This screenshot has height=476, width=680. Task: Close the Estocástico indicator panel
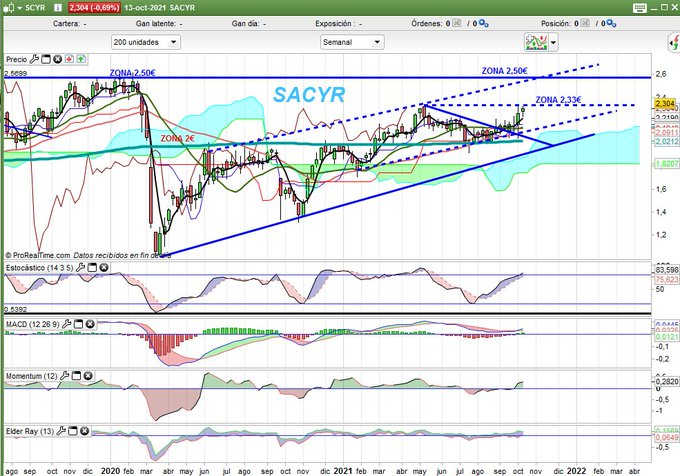(104, 267)
